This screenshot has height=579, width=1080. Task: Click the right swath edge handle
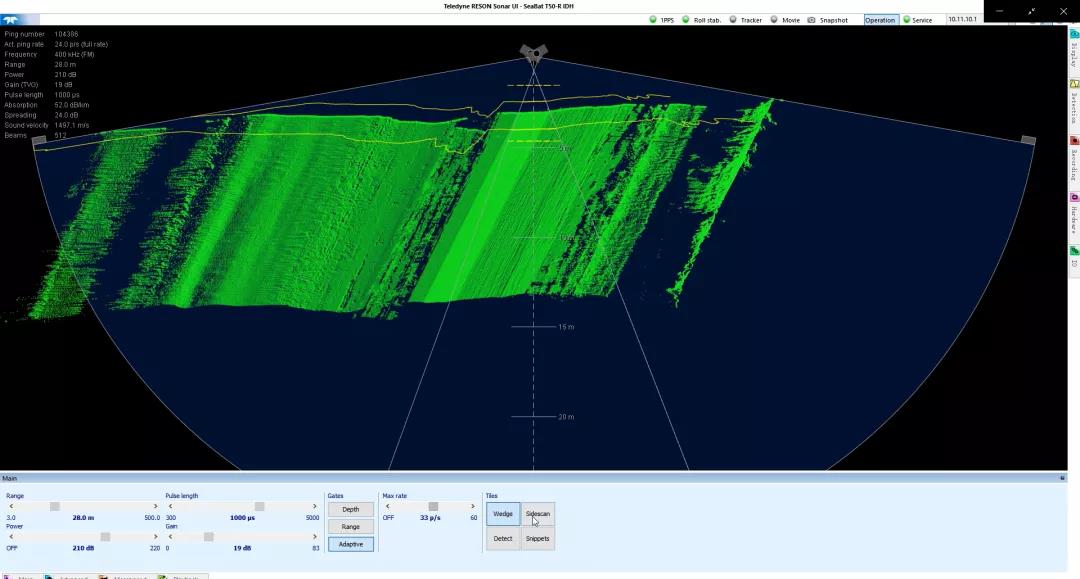[1028, 141]
